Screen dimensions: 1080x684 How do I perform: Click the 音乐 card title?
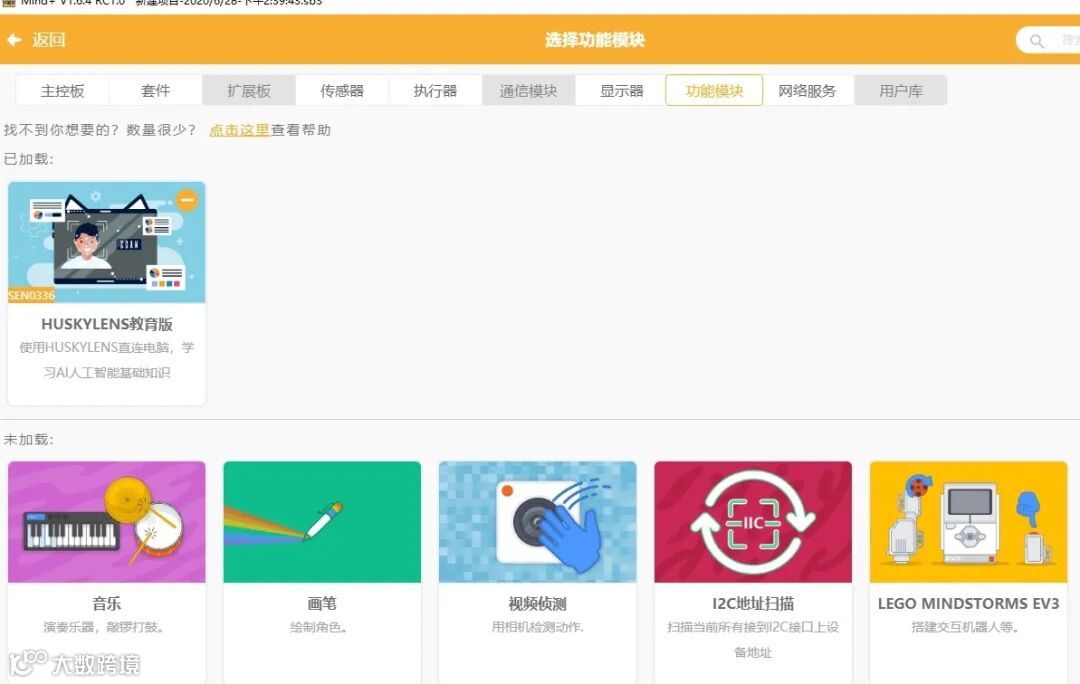[107, 603]
